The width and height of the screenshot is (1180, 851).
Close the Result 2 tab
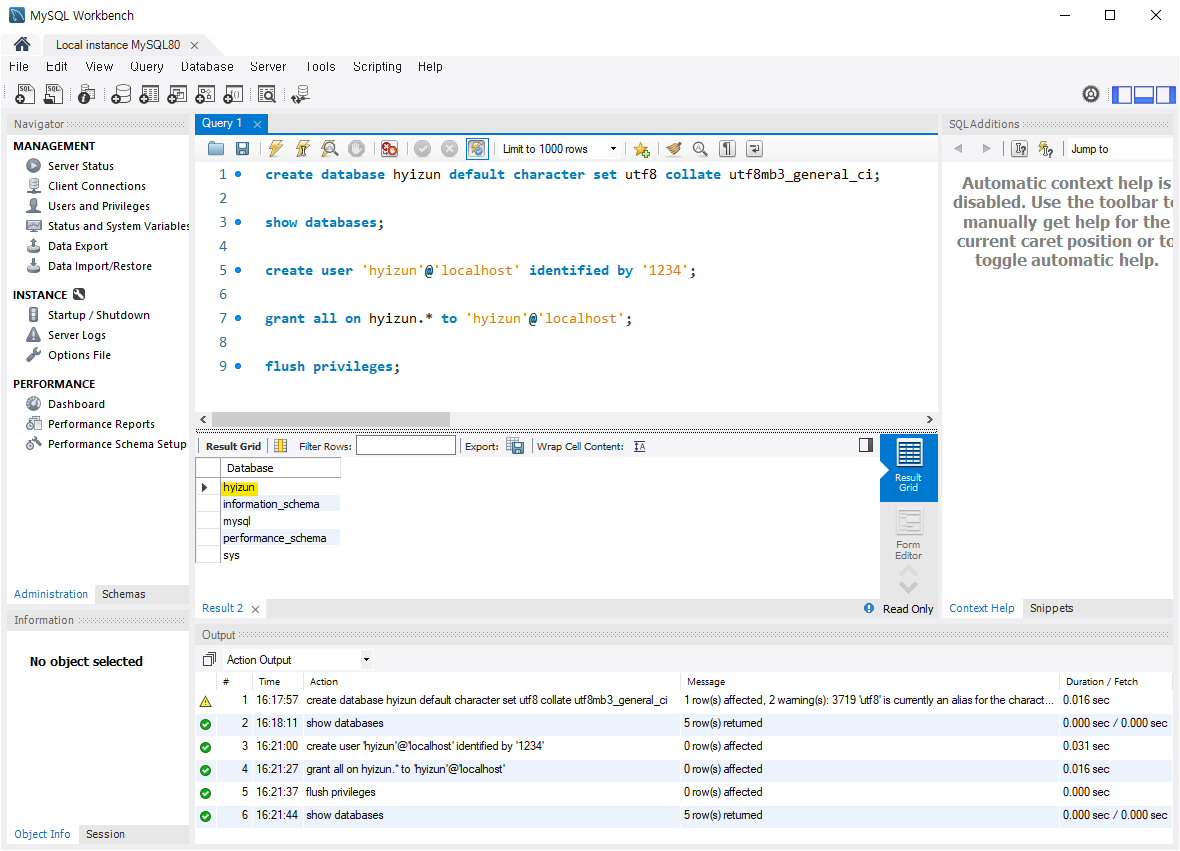(255, 609)
